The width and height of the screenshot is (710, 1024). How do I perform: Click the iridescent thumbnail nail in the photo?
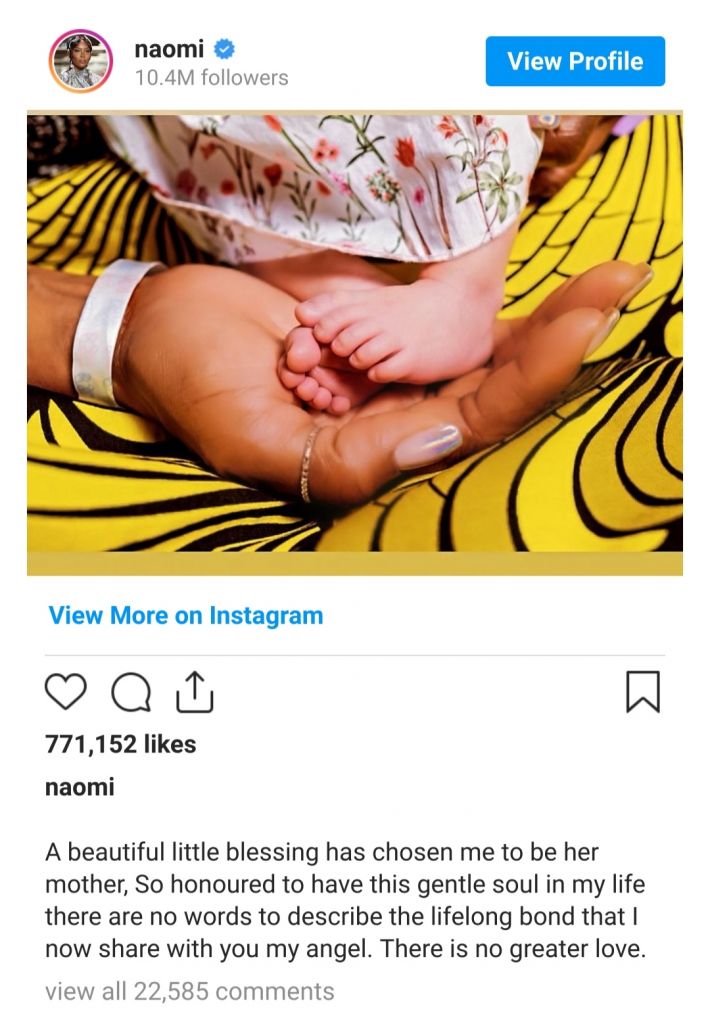[x=428, y=447]
